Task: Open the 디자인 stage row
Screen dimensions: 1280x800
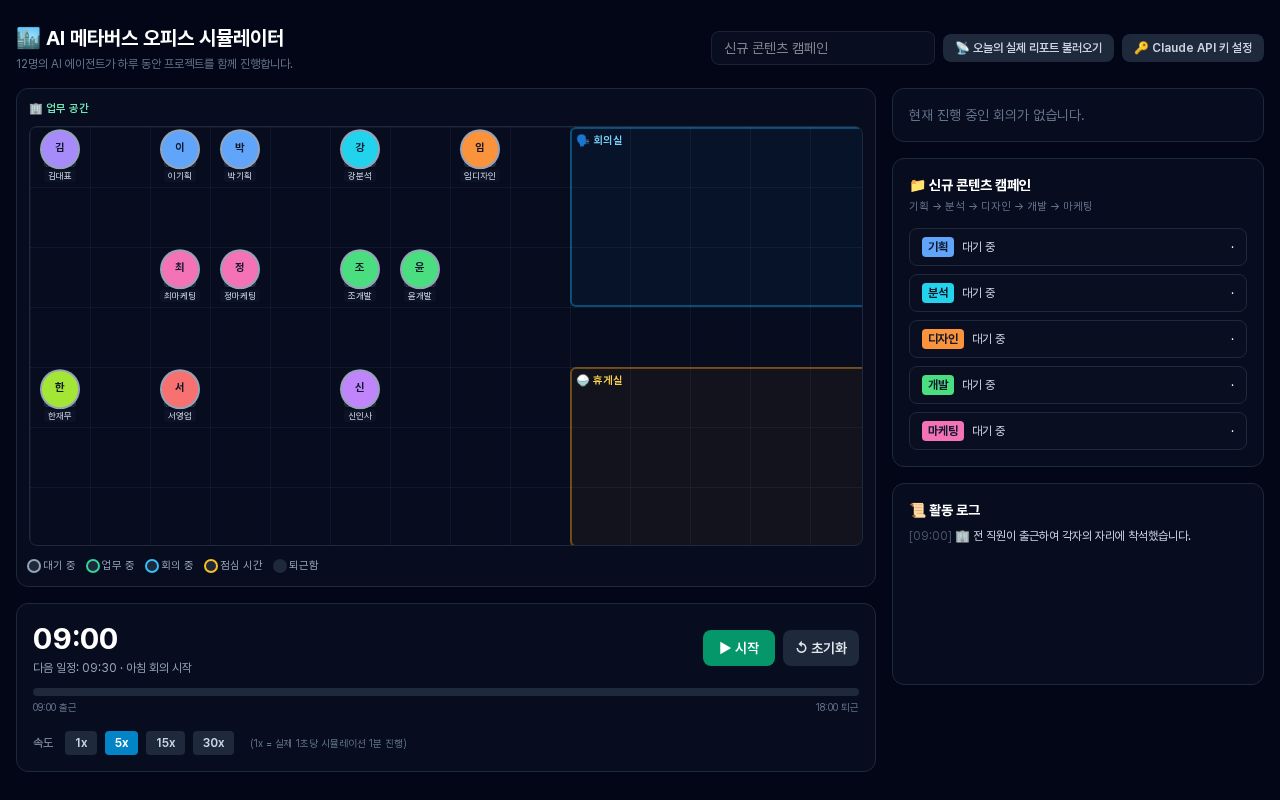Action: pos(1078,339)
